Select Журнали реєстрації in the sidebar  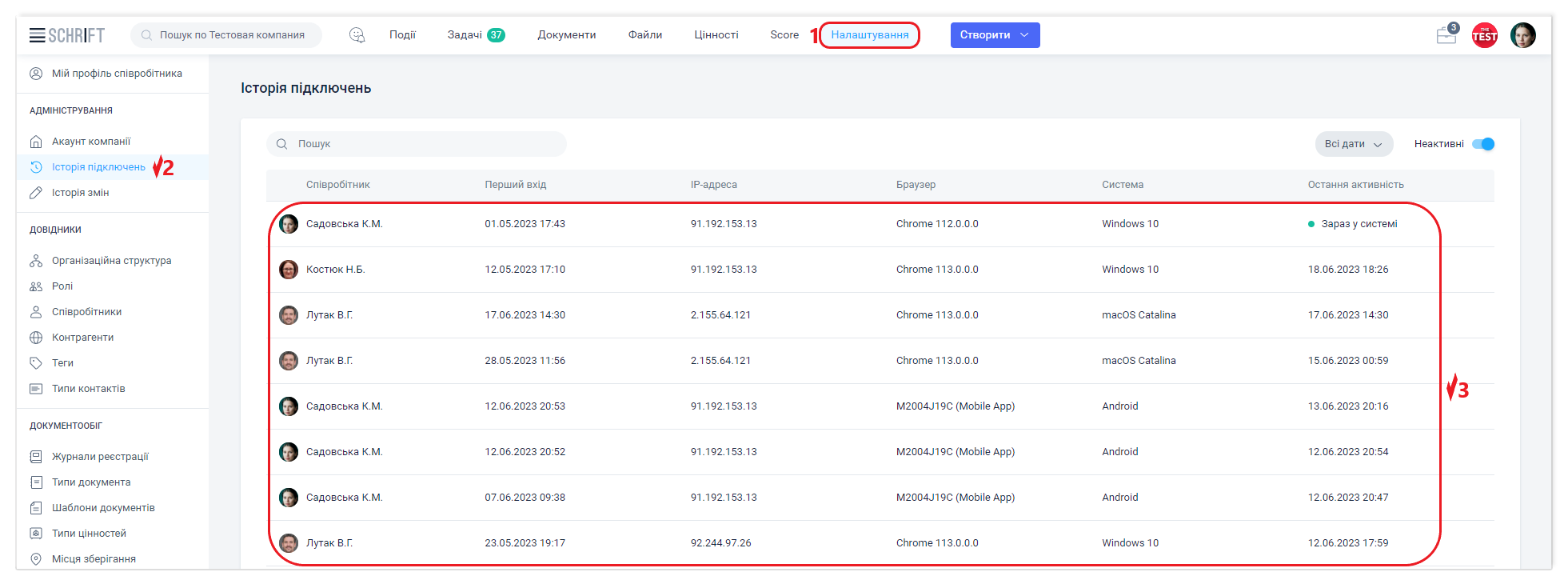[x=100, y=457]
